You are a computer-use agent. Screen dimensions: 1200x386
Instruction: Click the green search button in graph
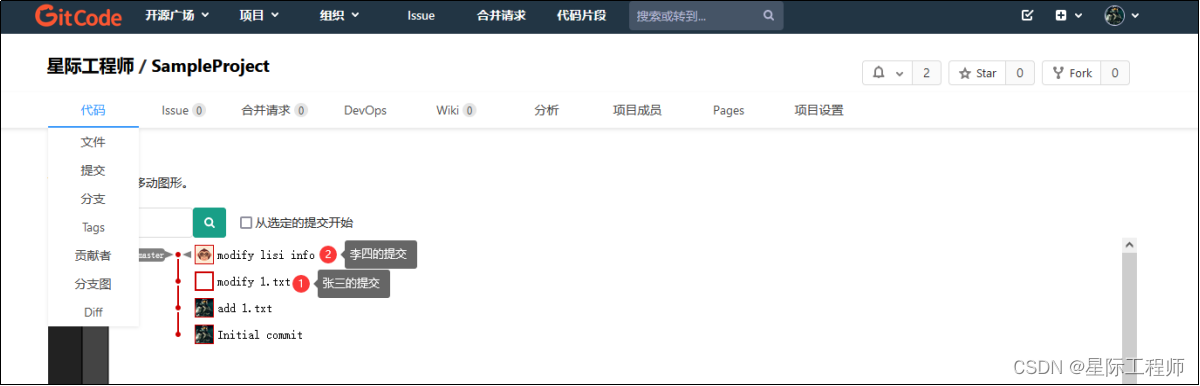209,222
